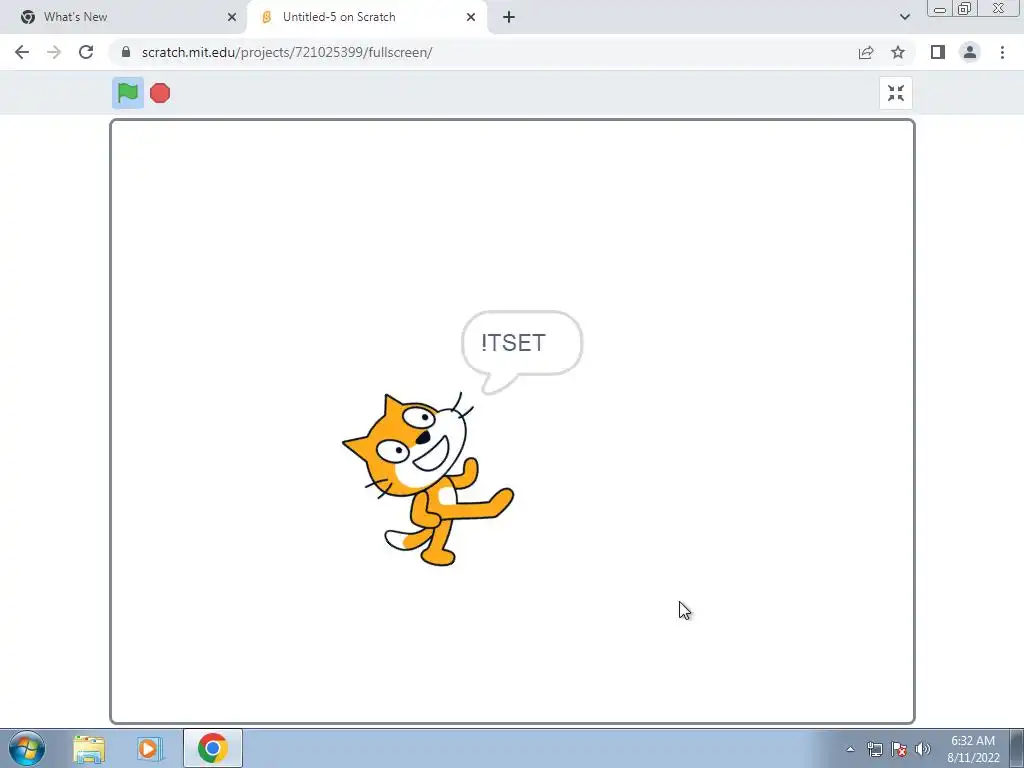Expand the tab search dropdown
The width and height of the screenshot is (1024, 768).
(904, 17)
